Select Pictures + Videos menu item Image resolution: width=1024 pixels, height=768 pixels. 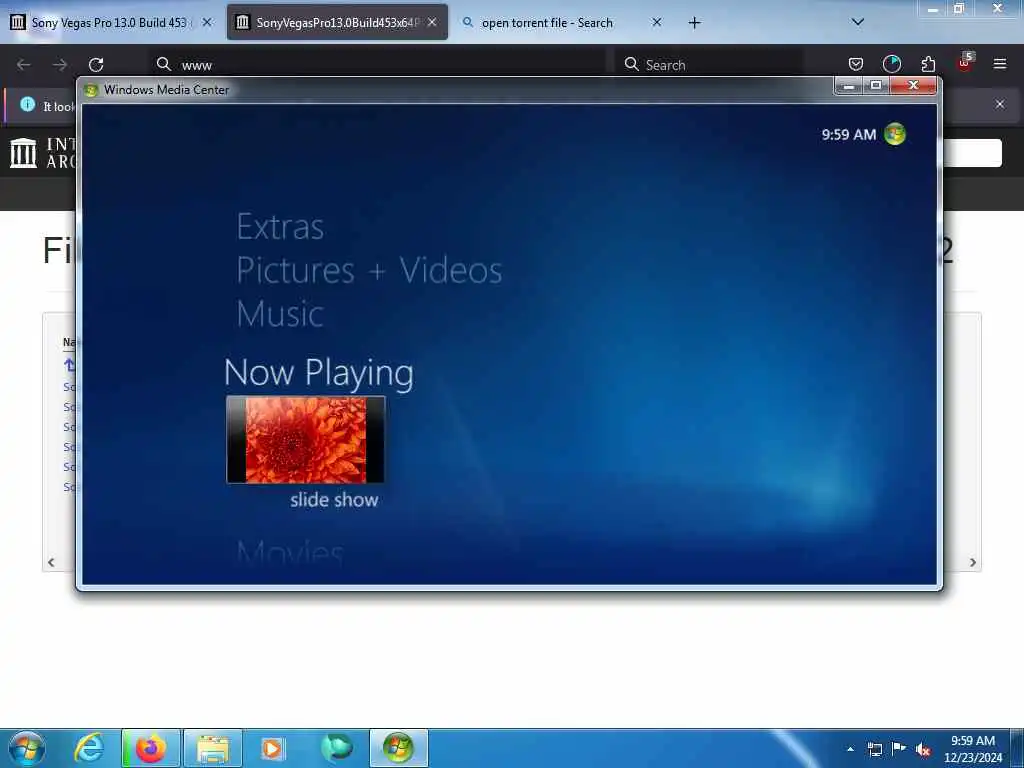click(369, 270)
